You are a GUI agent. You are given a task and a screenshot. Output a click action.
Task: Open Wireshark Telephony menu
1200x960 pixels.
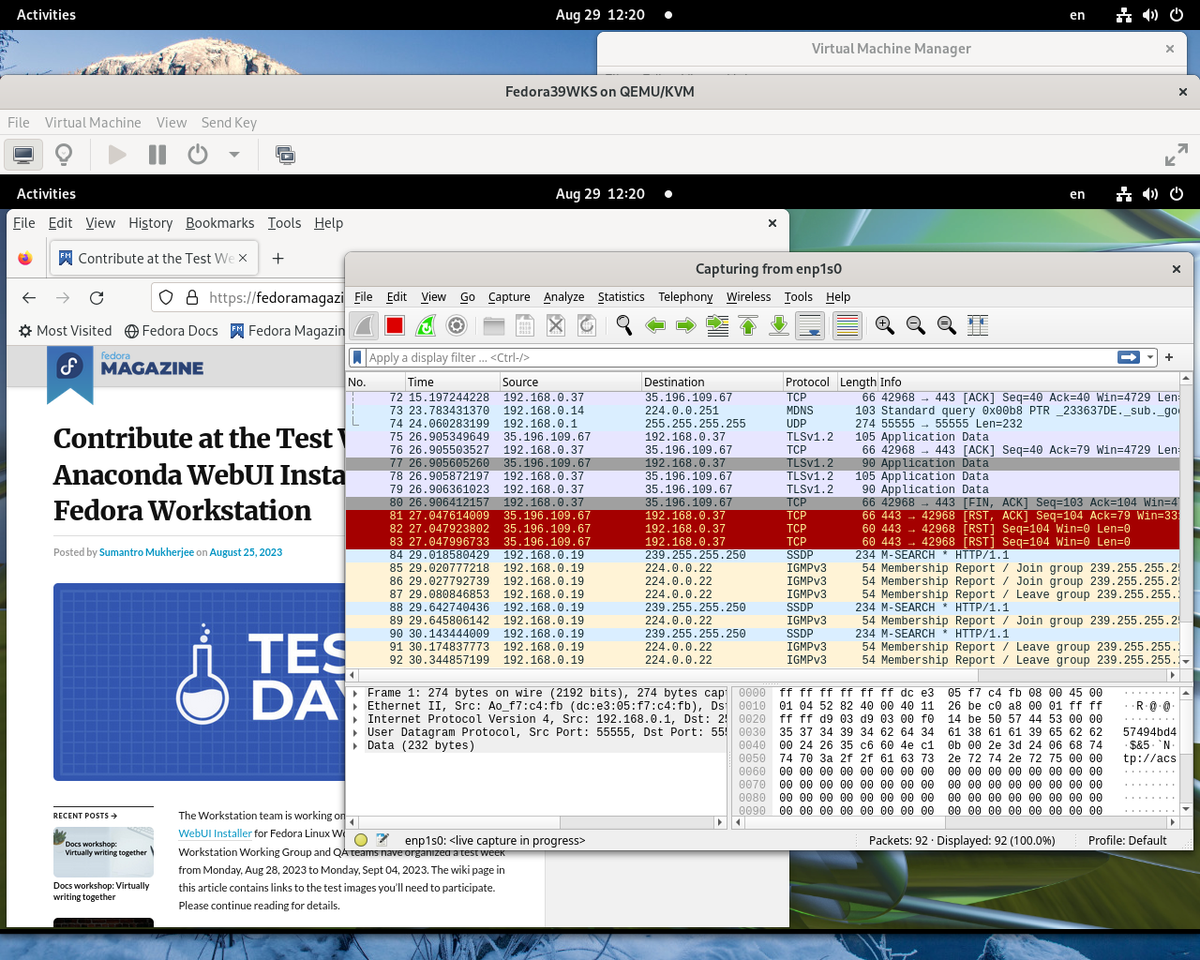pos(685,297)
